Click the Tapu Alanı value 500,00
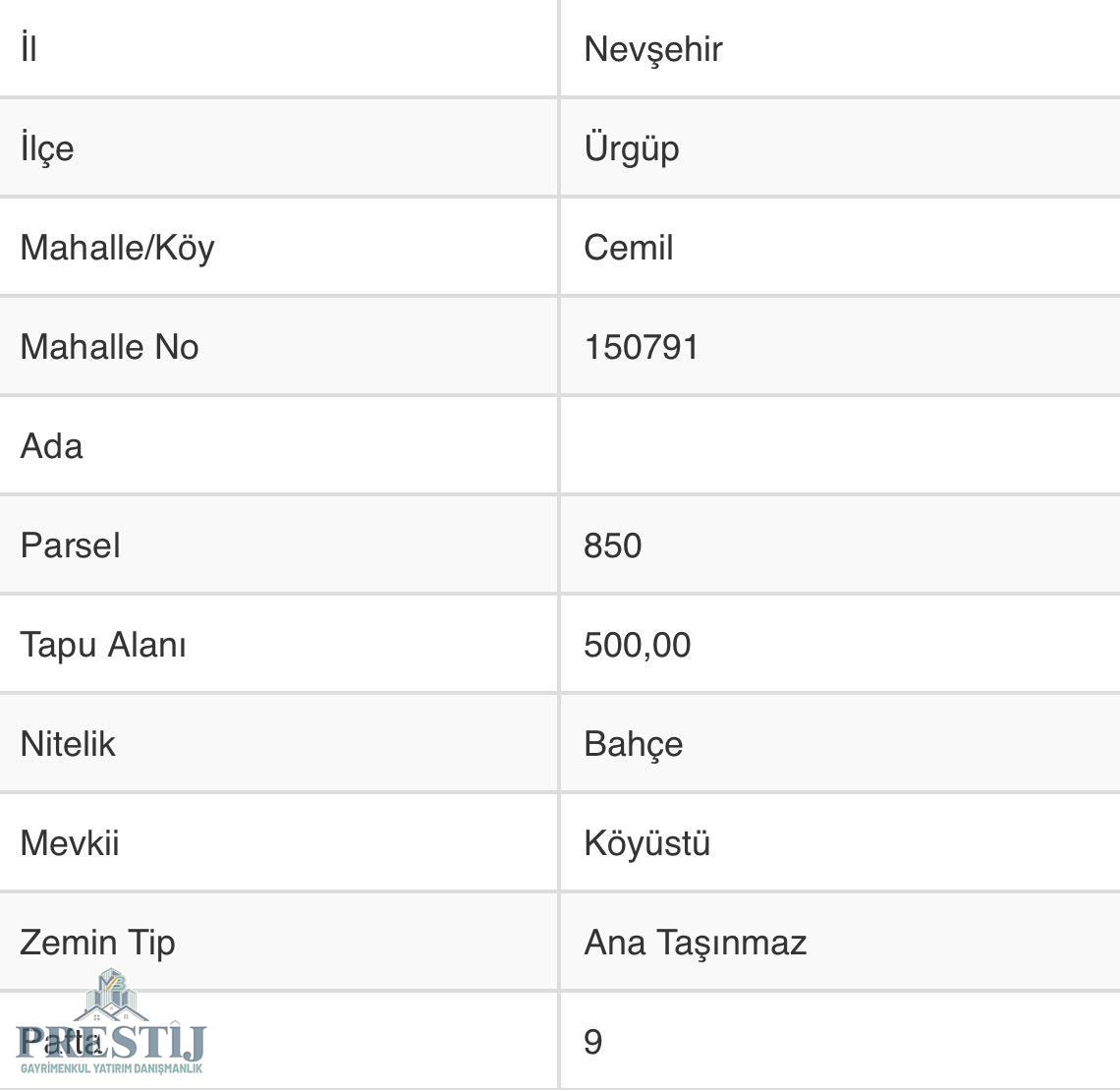Viewport: 1120px width, 1090px height. (x=637, y=645)
